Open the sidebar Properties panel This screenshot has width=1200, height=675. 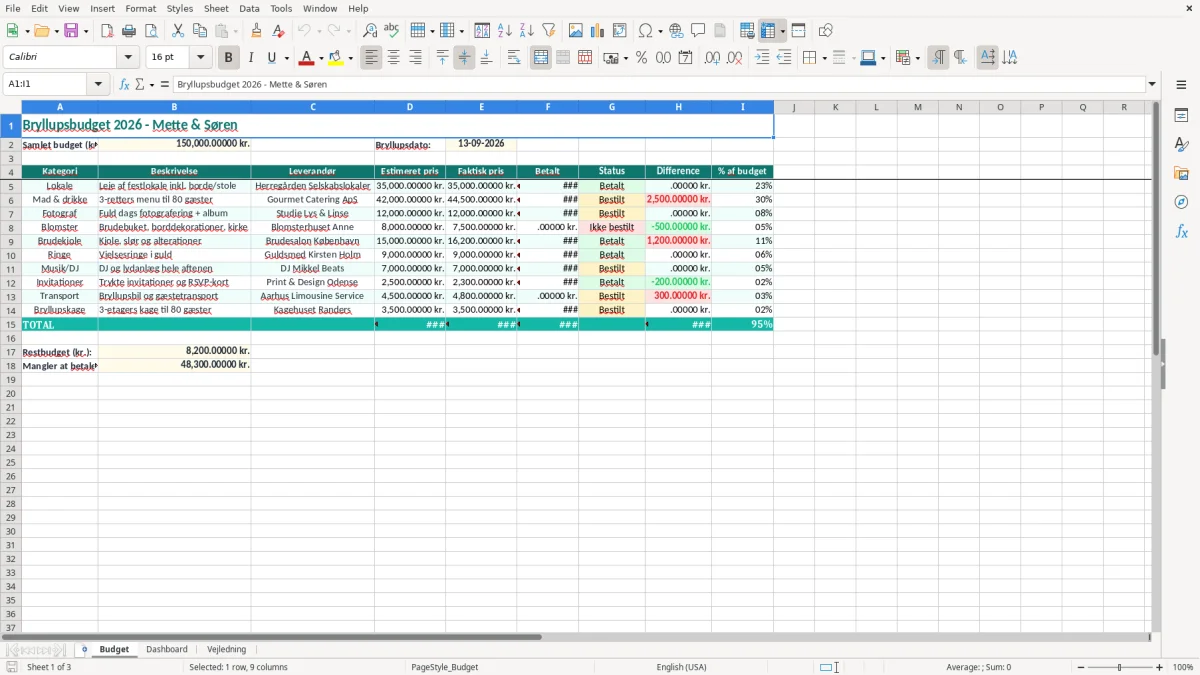pyautogui.click(x=1181, y=116)
